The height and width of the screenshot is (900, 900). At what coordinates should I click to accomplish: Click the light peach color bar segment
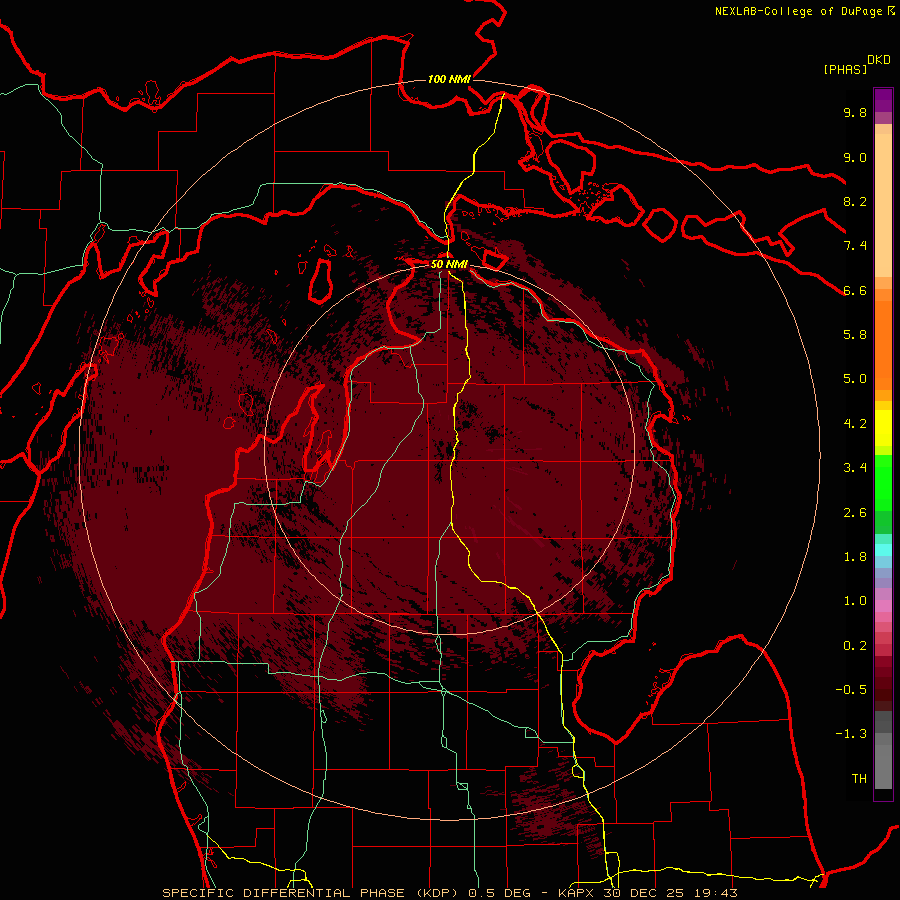[x=883, y=205]
